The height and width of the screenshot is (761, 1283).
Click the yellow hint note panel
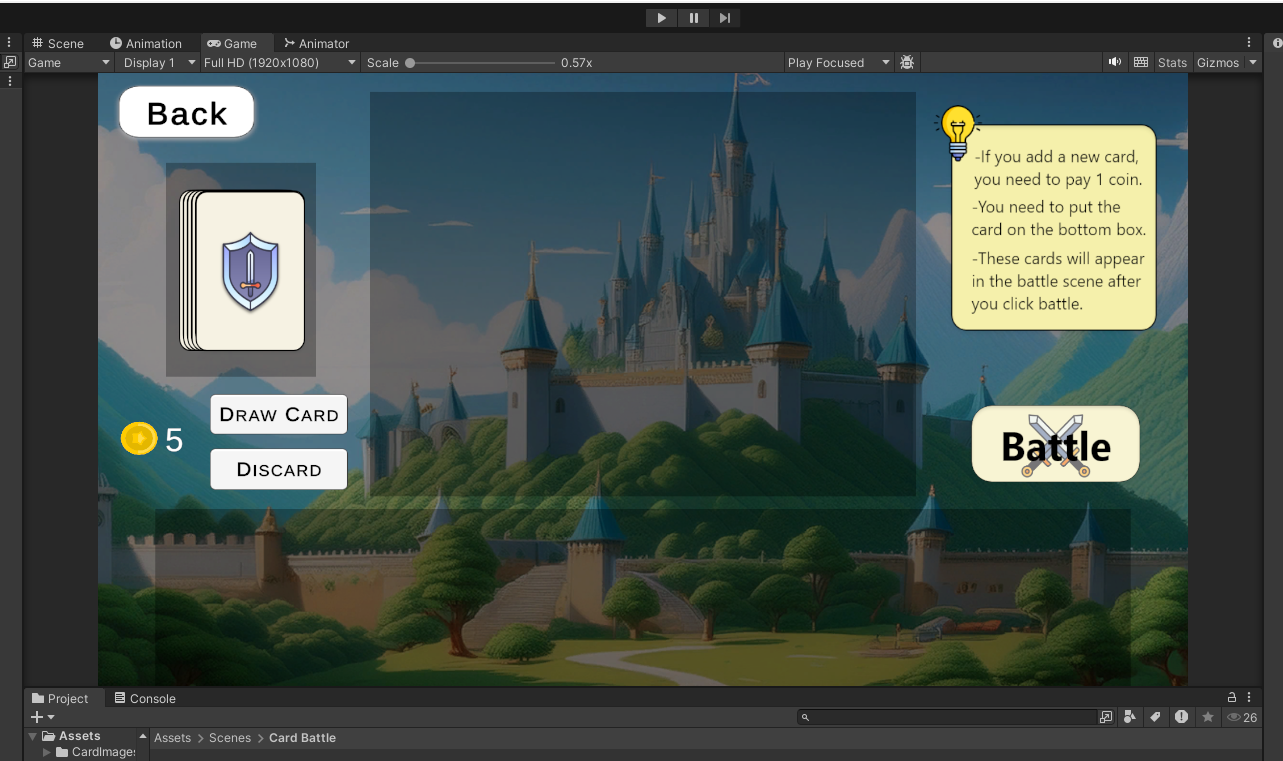click(1054, 227)
